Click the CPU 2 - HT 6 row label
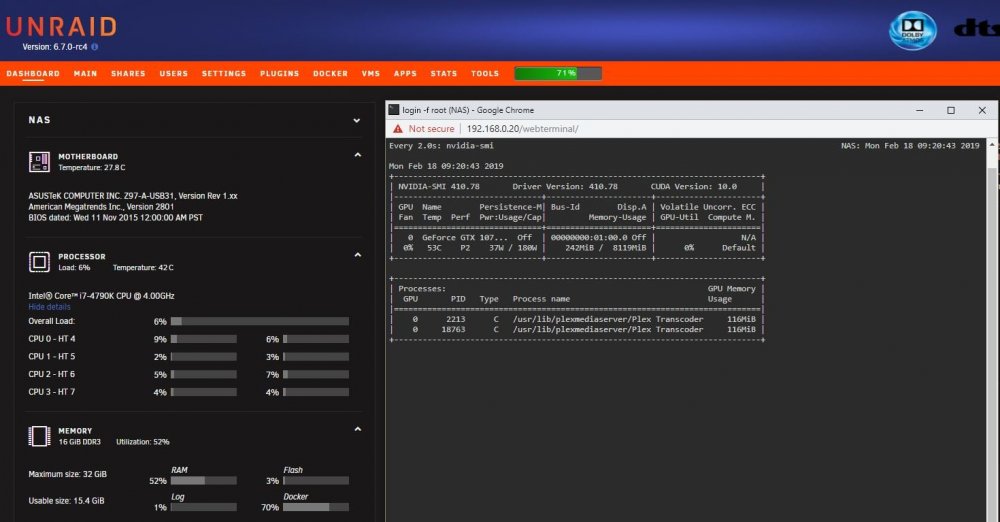The height and width of the screenshot is (522, 1000). tap(52, 375)
